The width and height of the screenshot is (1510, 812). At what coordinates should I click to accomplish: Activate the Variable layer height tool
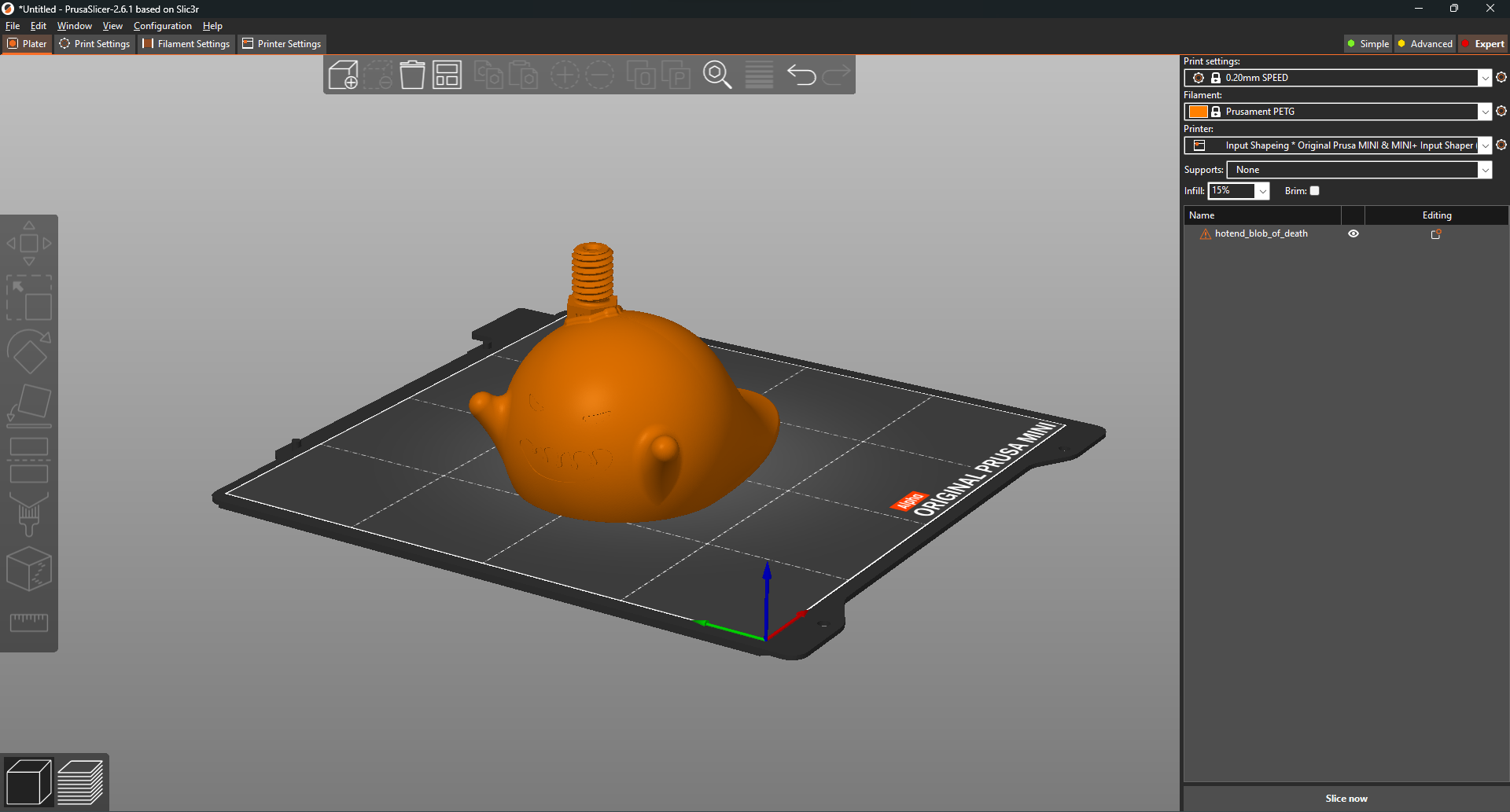(758, 75)
